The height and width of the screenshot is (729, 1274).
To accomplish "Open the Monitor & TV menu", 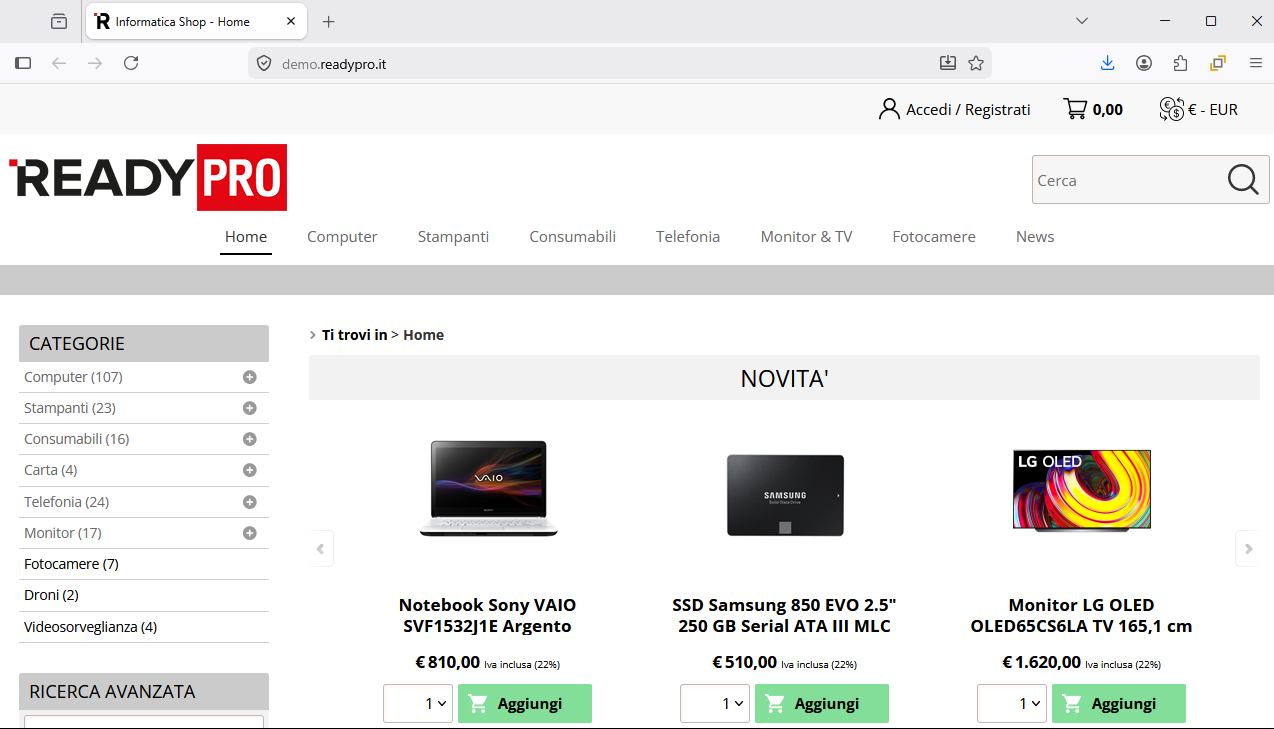I will [806, 237].
